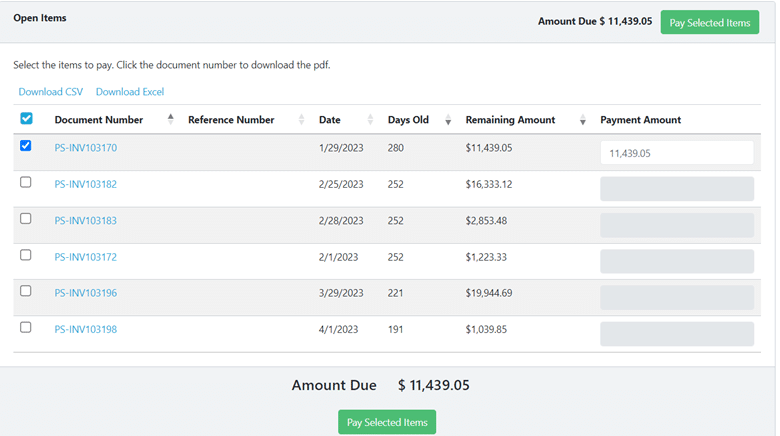Toggle the select-all checkbox in header
This screenshot has width=780, height=436.
point(26,118)
